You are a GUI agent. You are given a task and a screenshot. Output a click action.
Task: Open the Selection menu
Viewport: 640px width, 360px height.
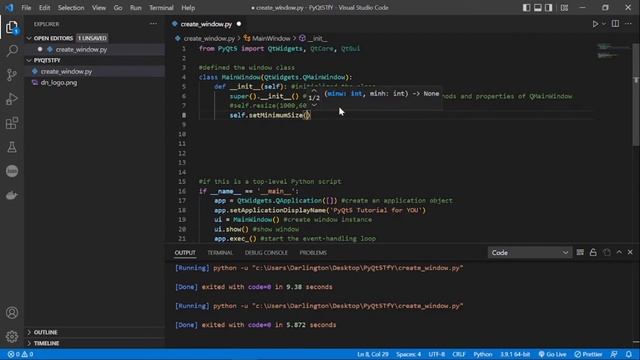click(x=71, y=8)
